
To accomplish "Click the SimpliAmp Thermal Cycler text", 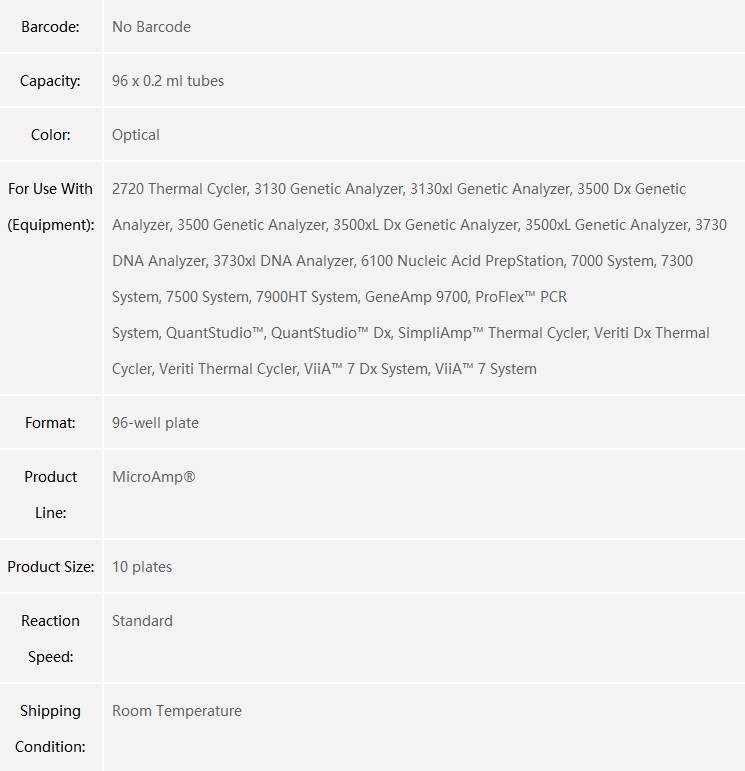I will click(x=493, y=333).
